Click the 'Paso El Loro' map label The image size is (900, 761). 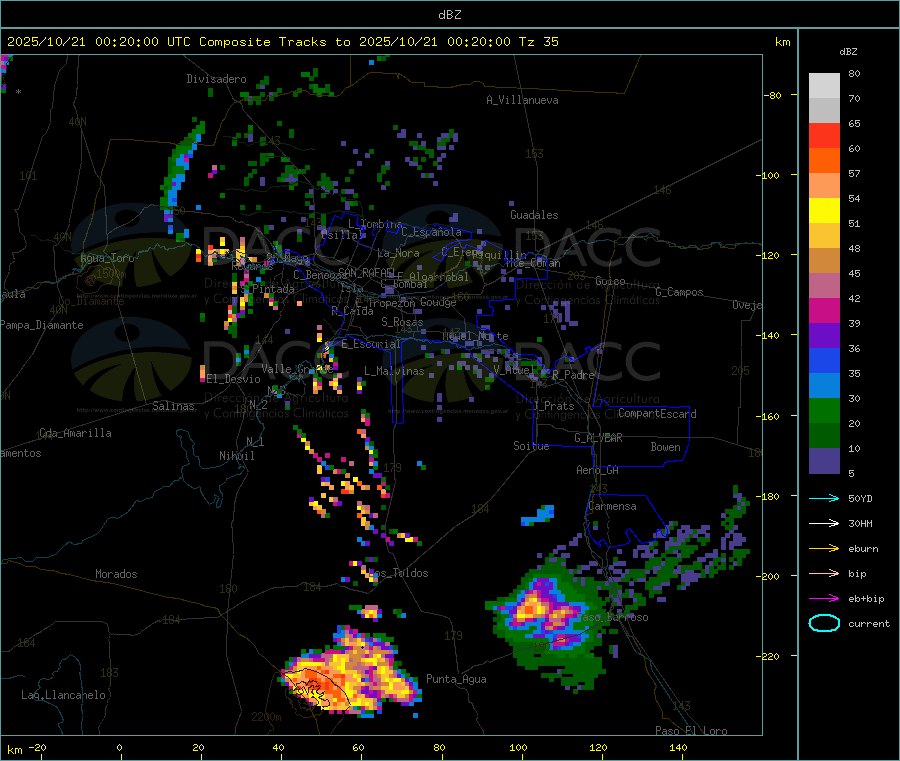[x=691, y=731]
